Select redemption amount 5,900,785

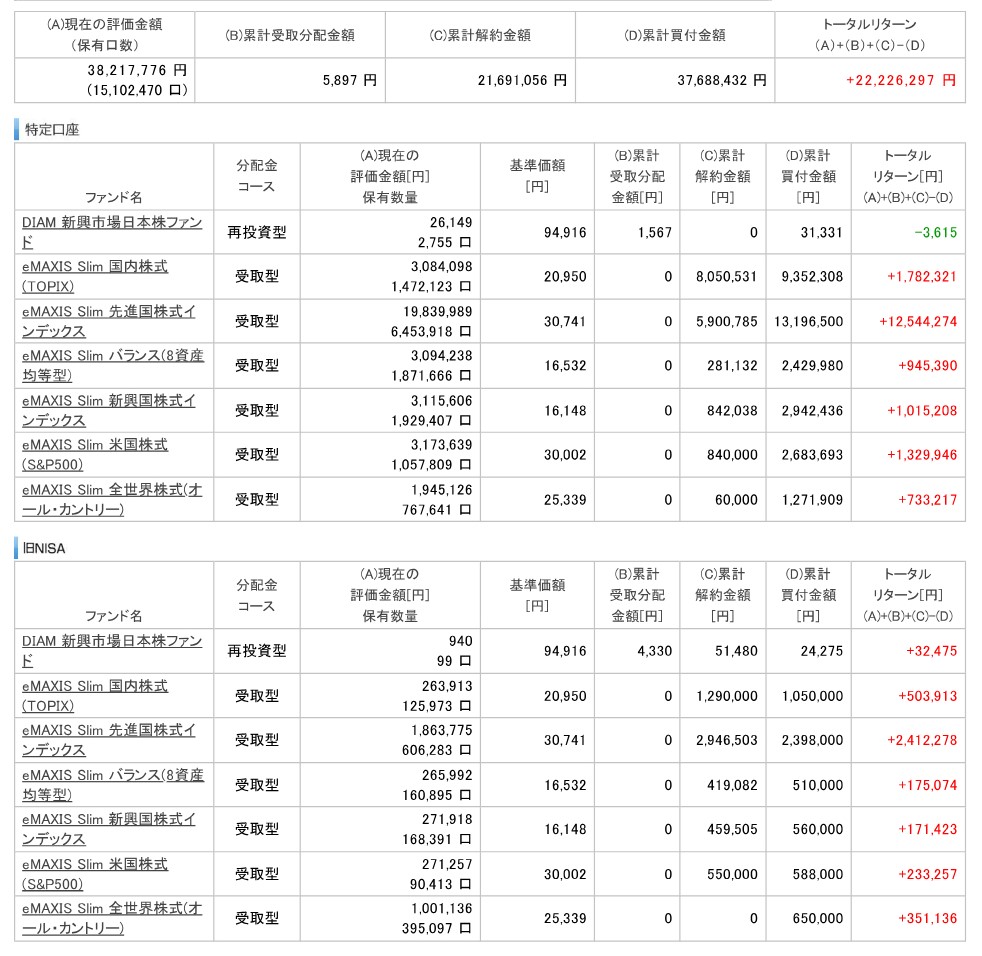(726, 321)
